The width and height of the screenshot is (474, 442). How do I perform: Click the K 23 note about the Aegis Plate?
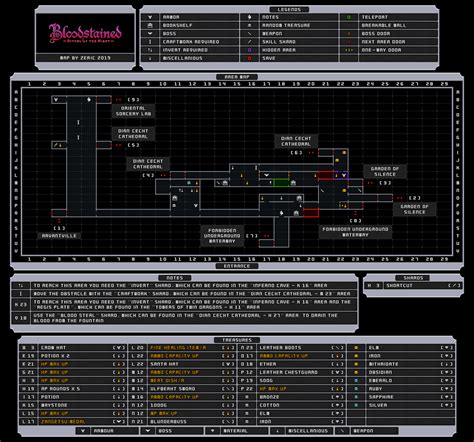coord(184,304)
